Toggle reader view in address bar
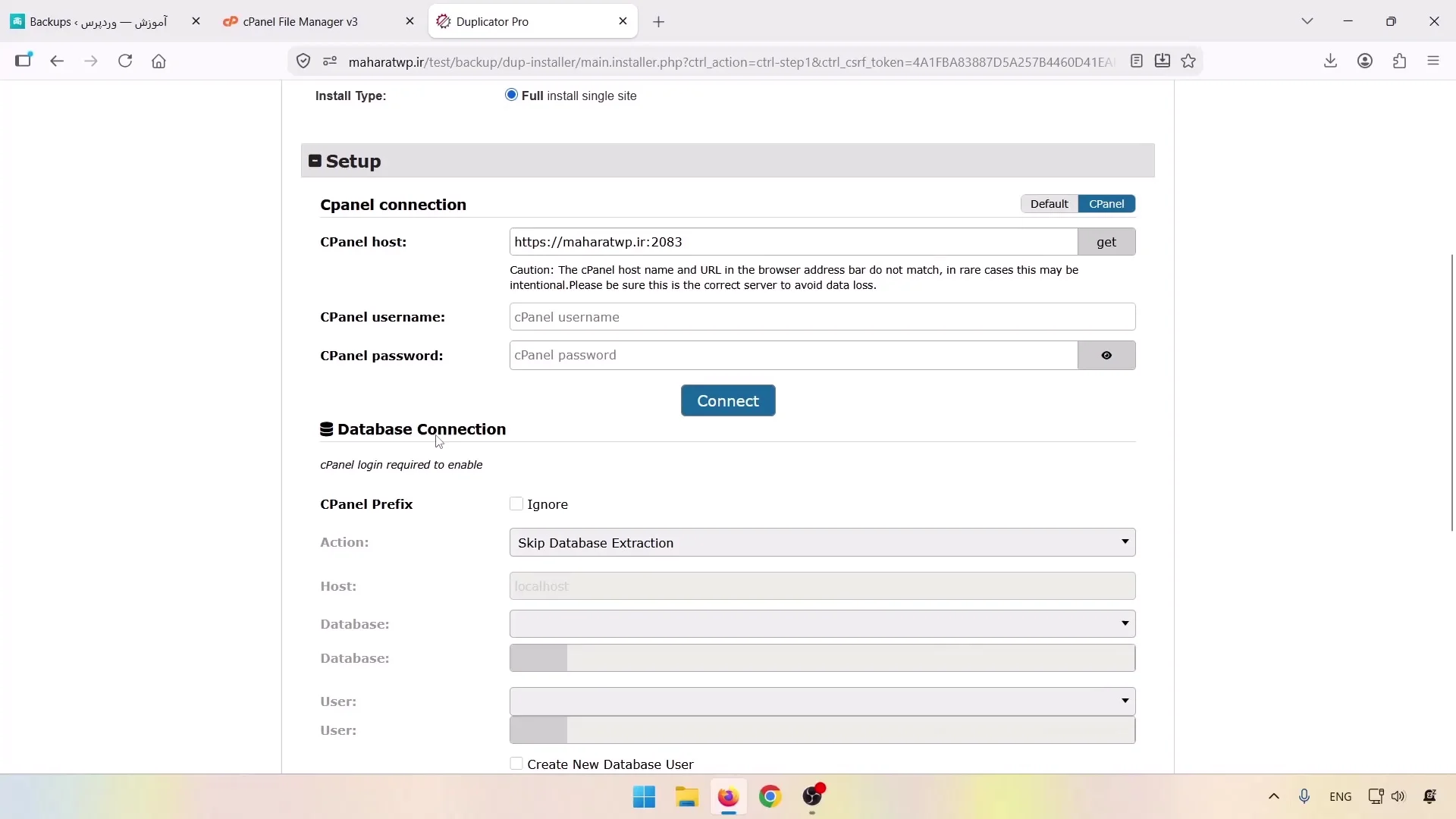This screenshot has width=1456, height=819. tap(1136, 61)
